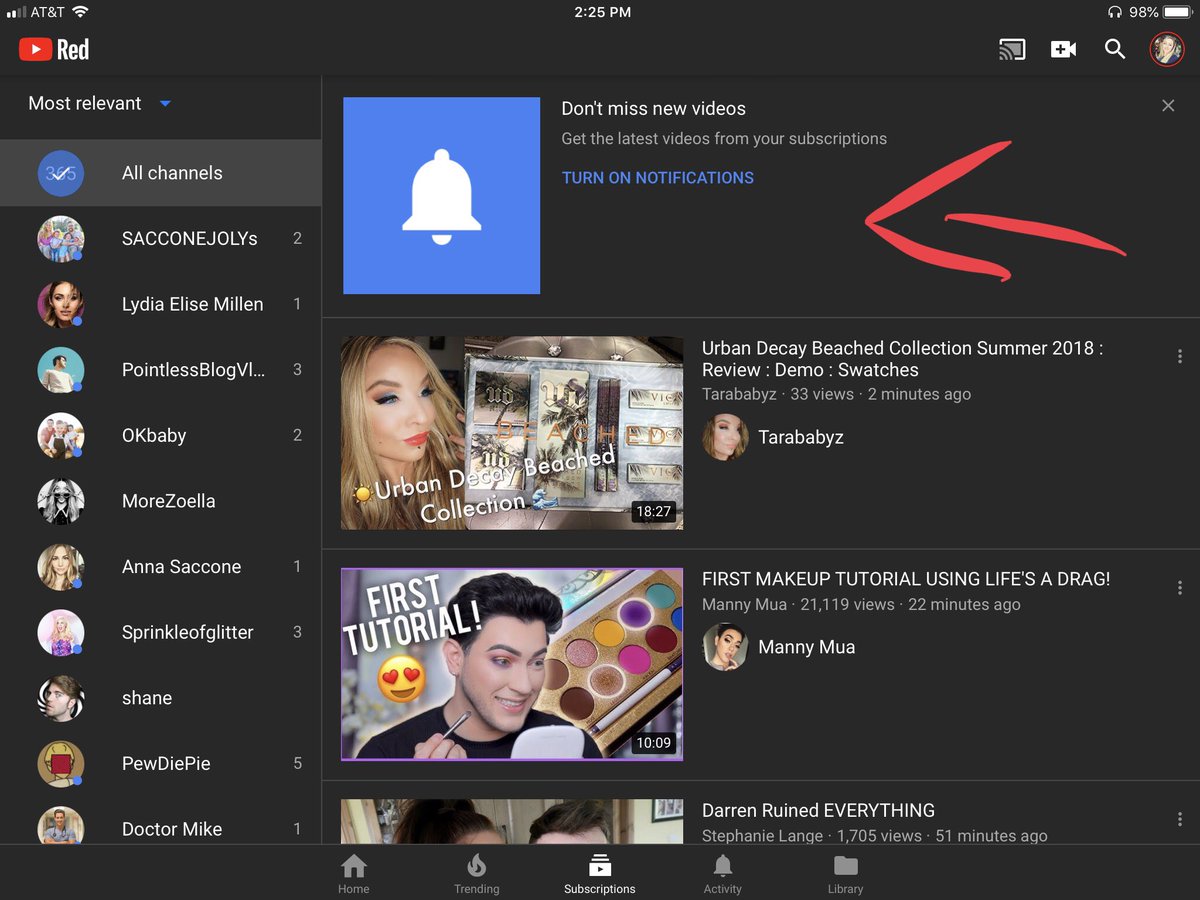The image size is (1200, 900).
Task: Switch to the Library tab
Action: (845, 873)
